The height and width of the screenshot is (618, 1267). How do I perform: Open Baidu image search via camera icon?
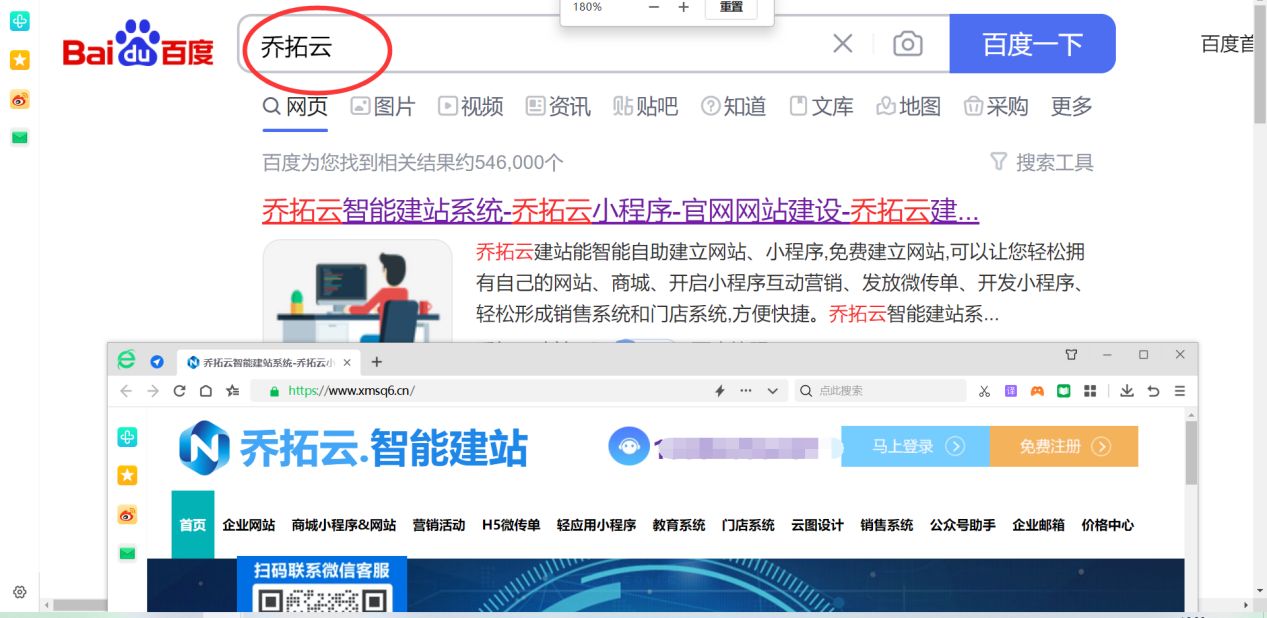[x=907, y=44]
